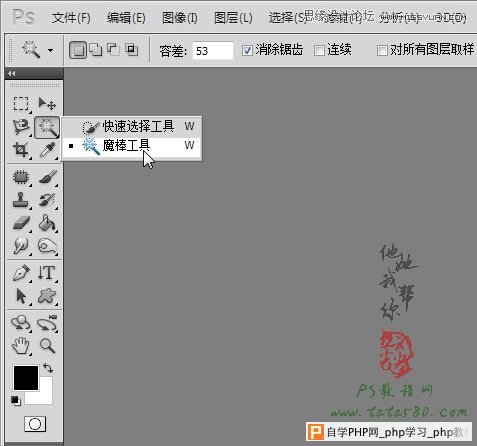
Task: Choose Subtract from Selection mode
Action: pos(114,50)
